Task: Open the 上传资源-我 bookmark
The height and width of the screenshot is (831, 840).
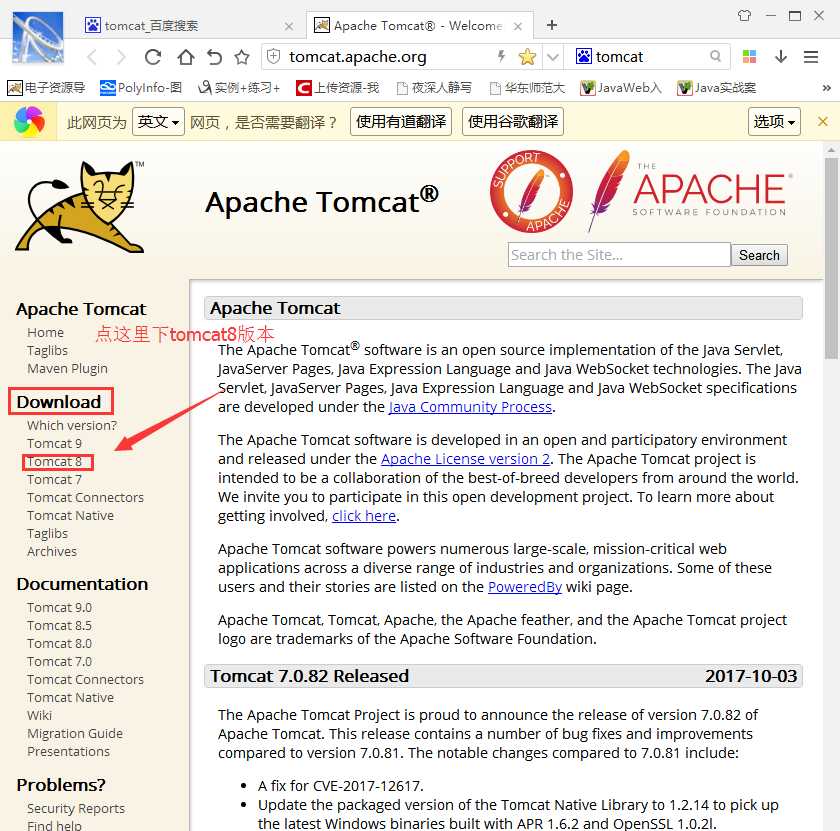Action: pos(338,87)
